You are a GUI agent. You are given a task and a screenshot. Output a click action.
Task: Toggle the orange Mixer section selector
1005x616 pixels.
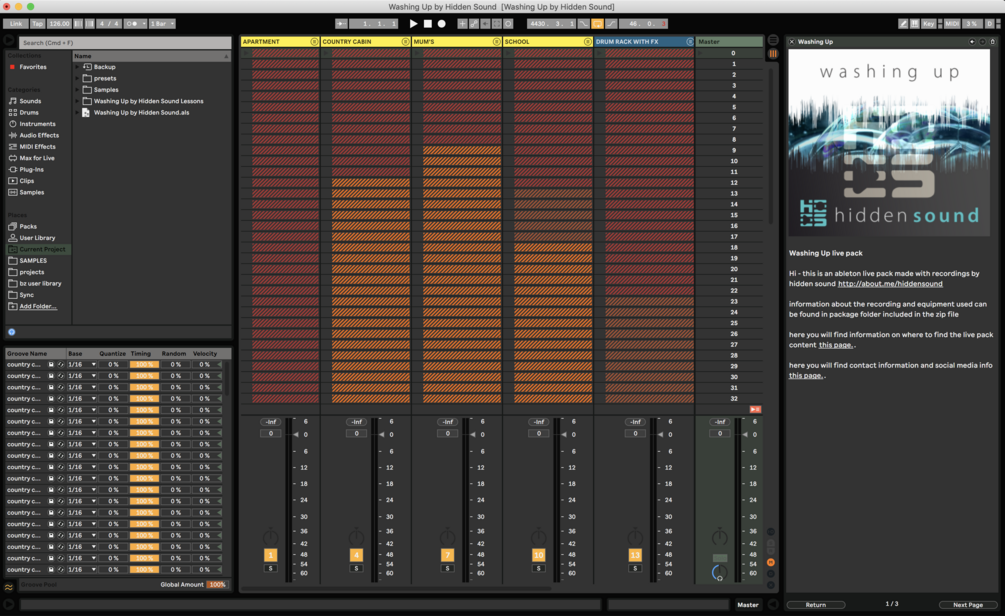[x=770, y=562]
